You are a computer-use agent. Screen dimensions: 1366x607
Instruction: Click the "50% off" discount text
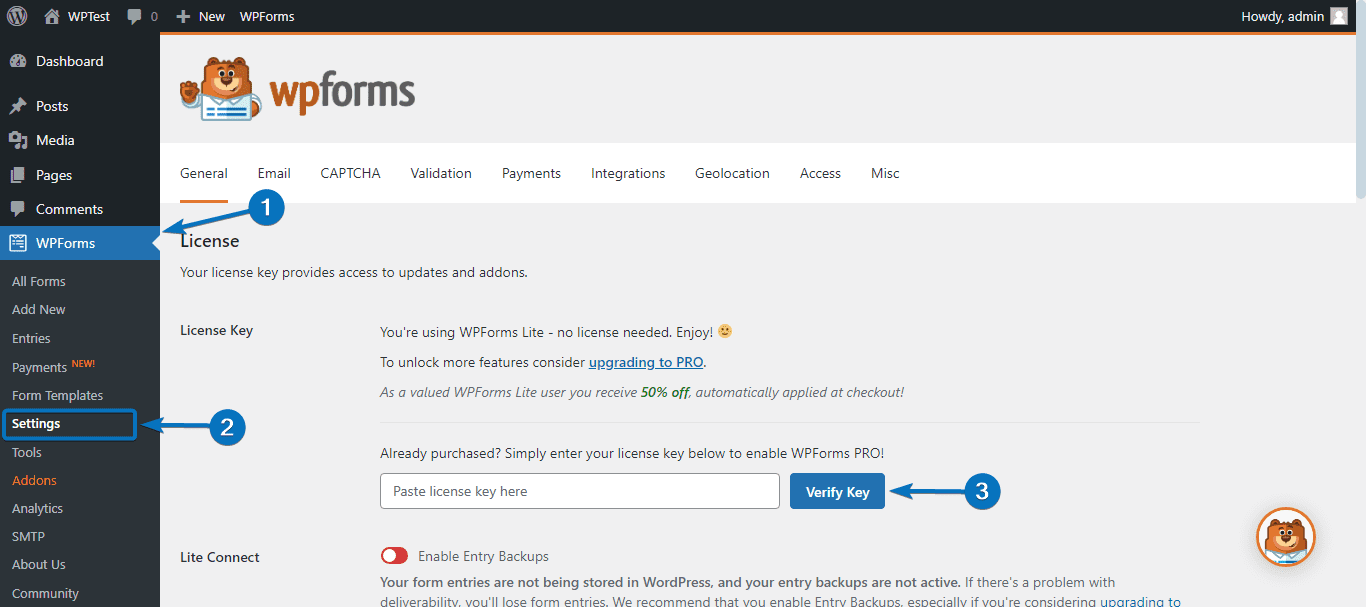[x=665, y=392]
